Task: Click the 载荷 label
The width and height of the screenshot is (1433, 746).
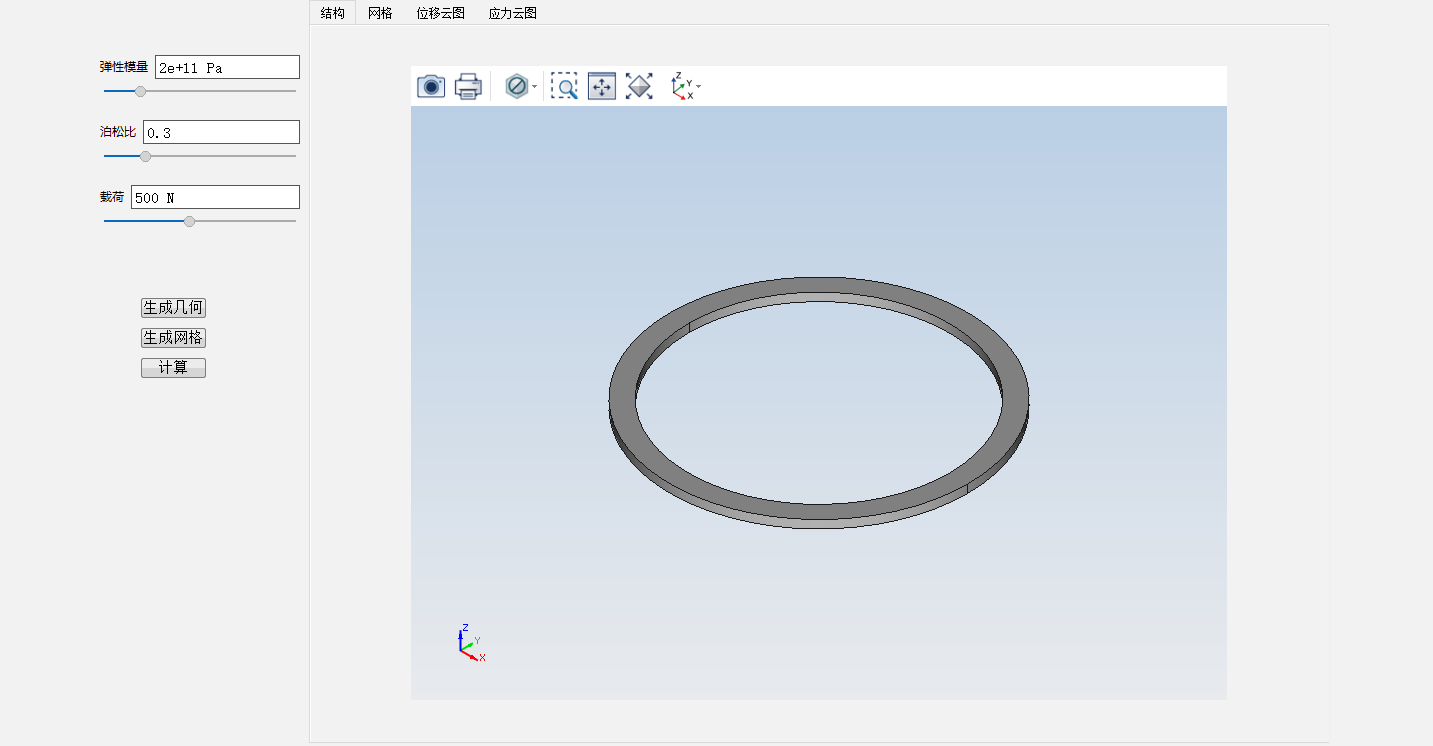Action: coord(111,197)
